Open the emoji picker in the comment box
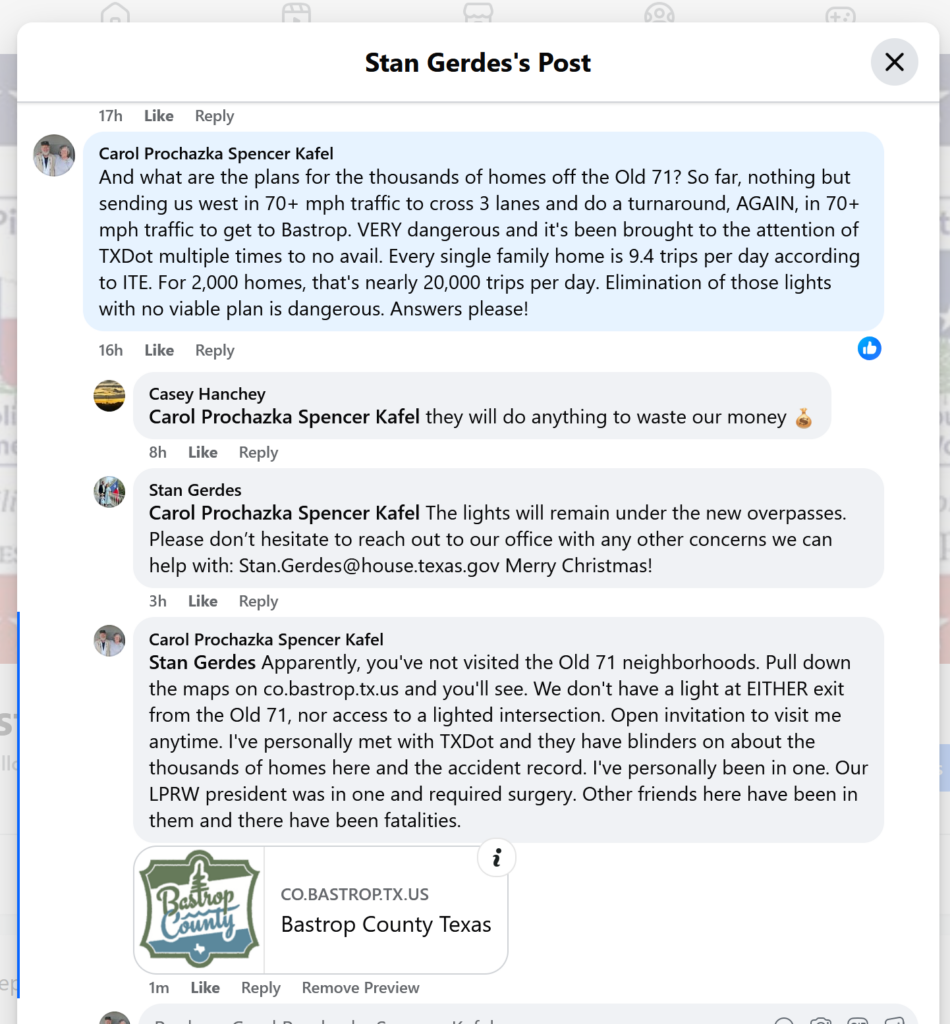Image resolution: width=950 pixels, height=1024 pixels. 785,1021
